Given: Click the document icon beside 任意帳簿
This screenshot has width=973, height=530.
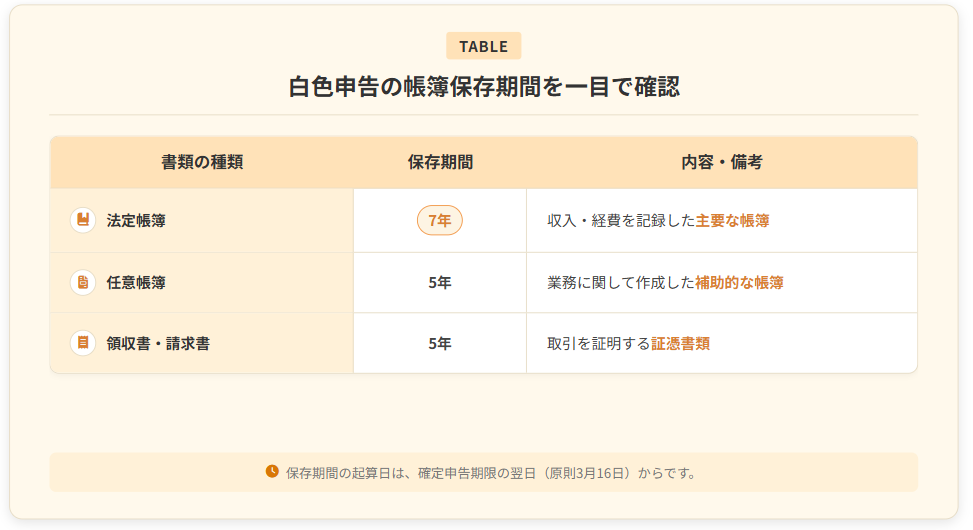Looking at the screenshot, I should click(x=83, y=282).
